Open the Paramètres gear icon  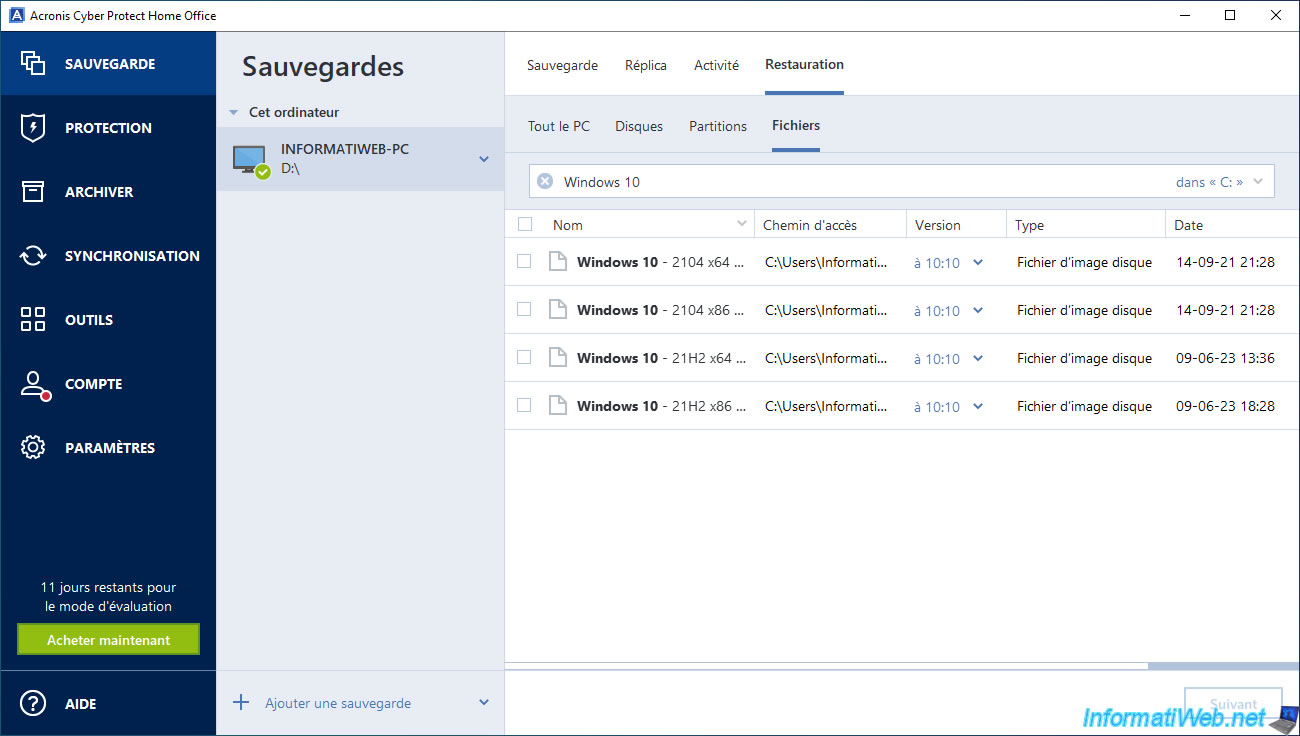33,448
